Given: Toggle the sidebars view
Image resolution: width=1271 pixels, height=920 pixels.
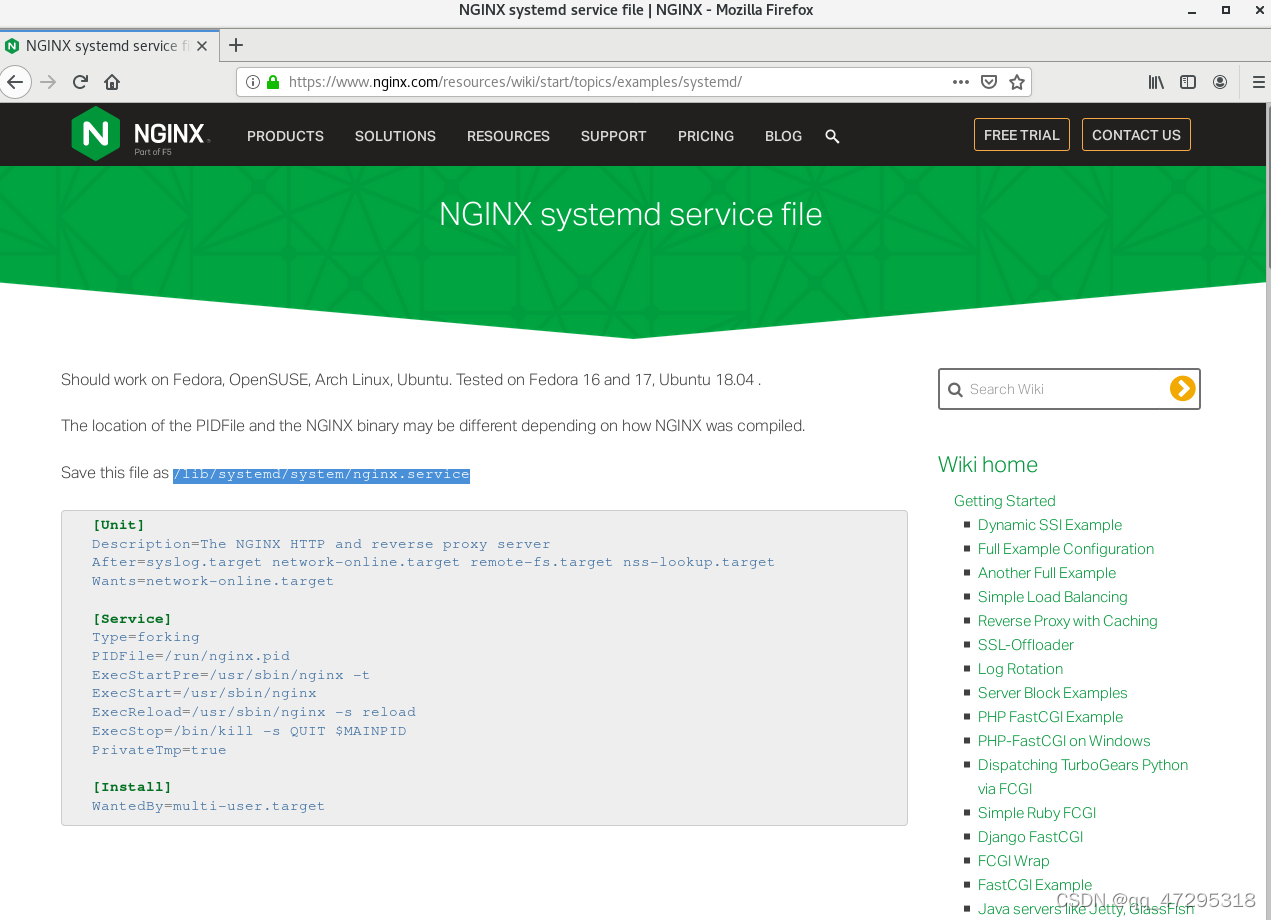Looking at the screenshot, I should [1188, 82].
